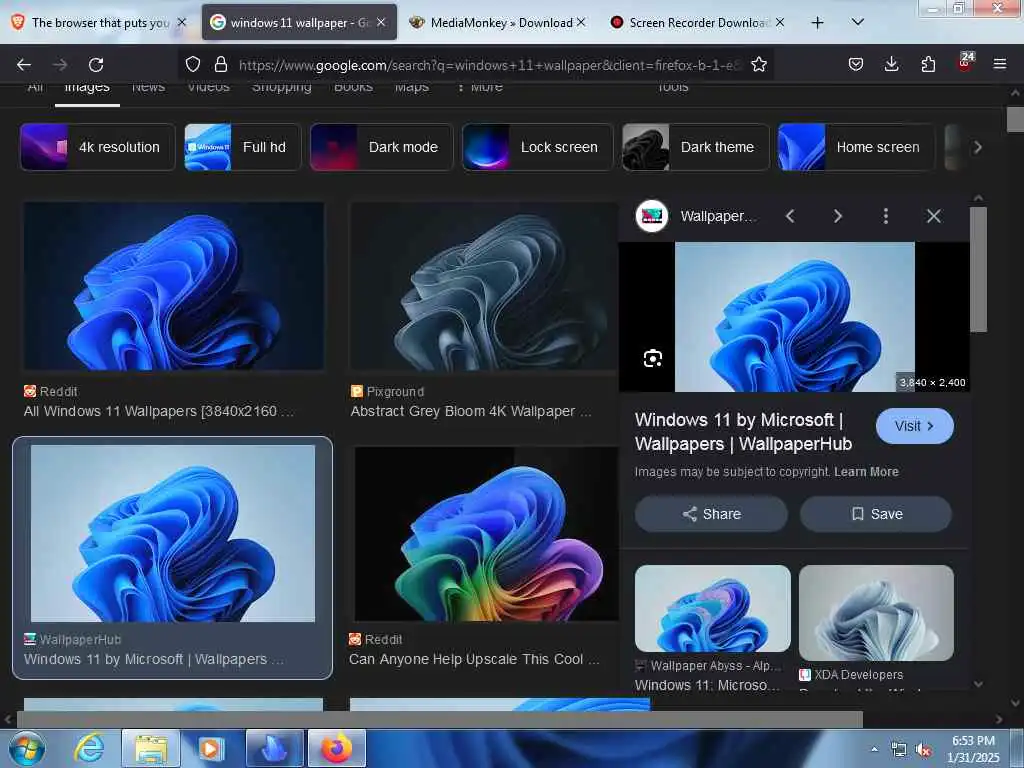The width and height of the screenshot is (1024, 768).
Task: Open the selected WallpaperHub blue bloom thumbnail
Action: click(172, 533)
